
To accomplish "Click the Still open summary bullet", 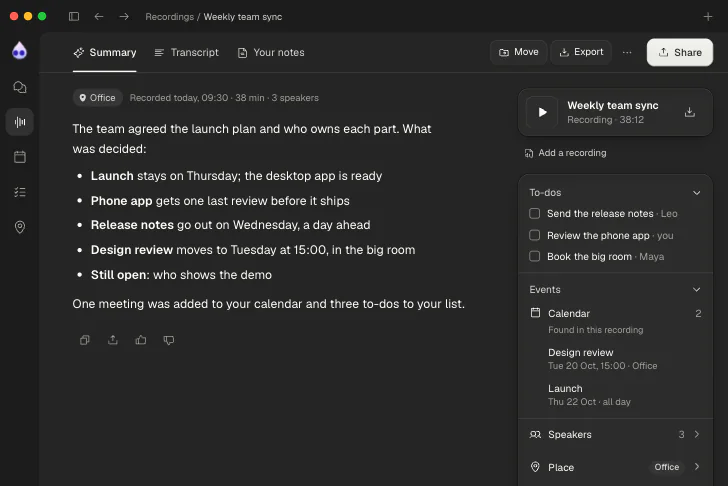I will [181, 275].
